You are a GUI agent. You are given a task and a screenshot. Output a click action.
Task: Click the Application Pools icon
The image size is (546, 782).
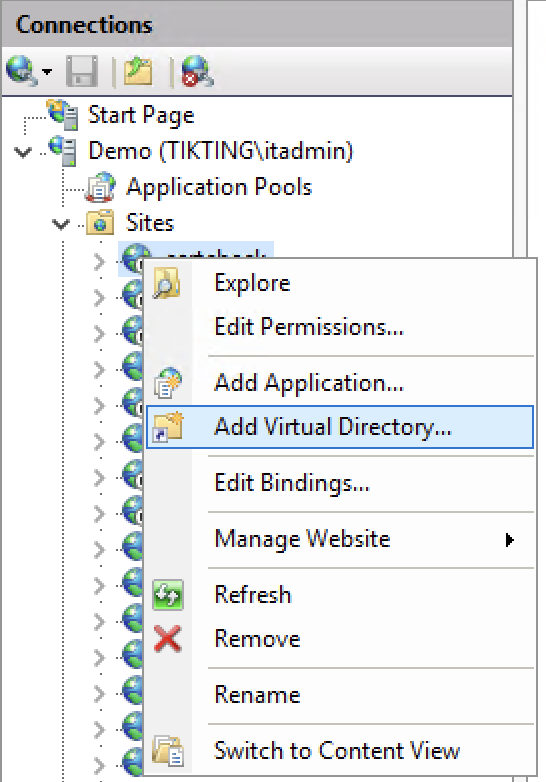[x=101, y=187]
